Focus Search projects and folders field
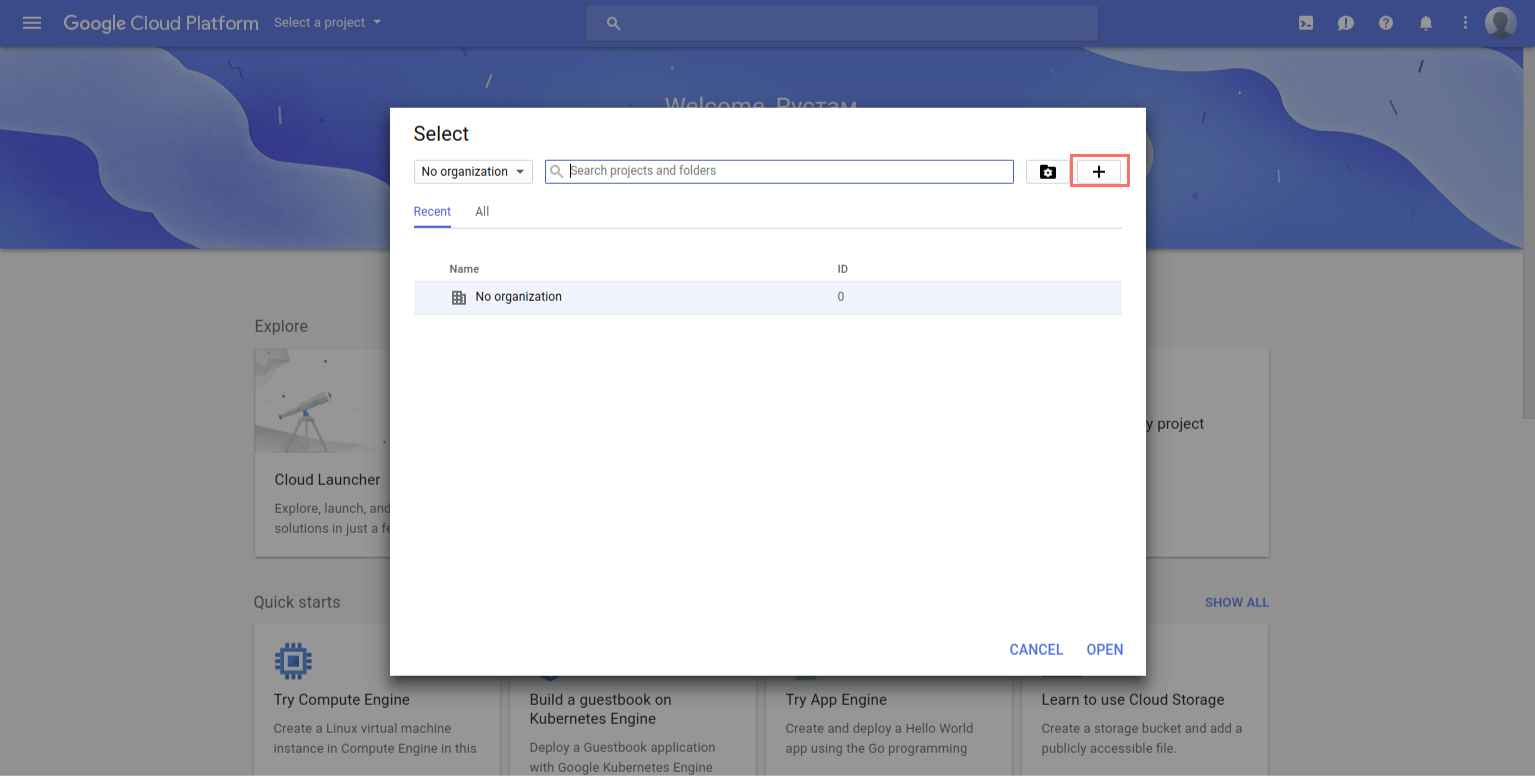This screenshot has height=776, width=1535. tap(779, 171)
